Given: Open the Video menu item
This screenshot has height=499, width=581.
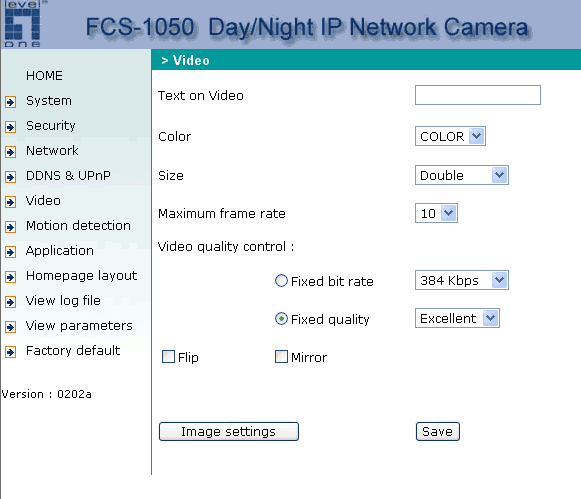Looking at the screenshot, I should [x=43, y=201].
